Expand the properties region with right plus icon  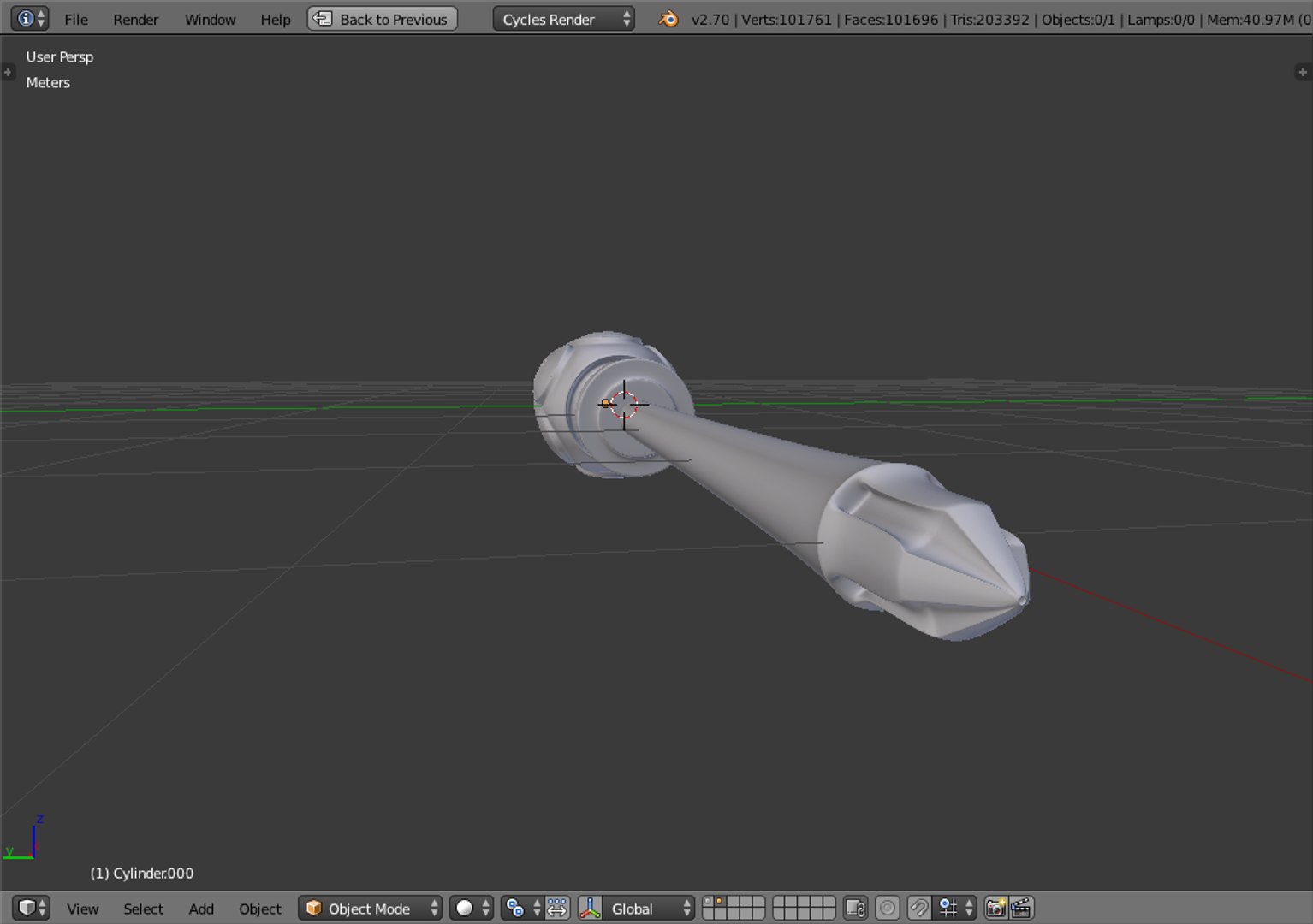pos(1304,72)
